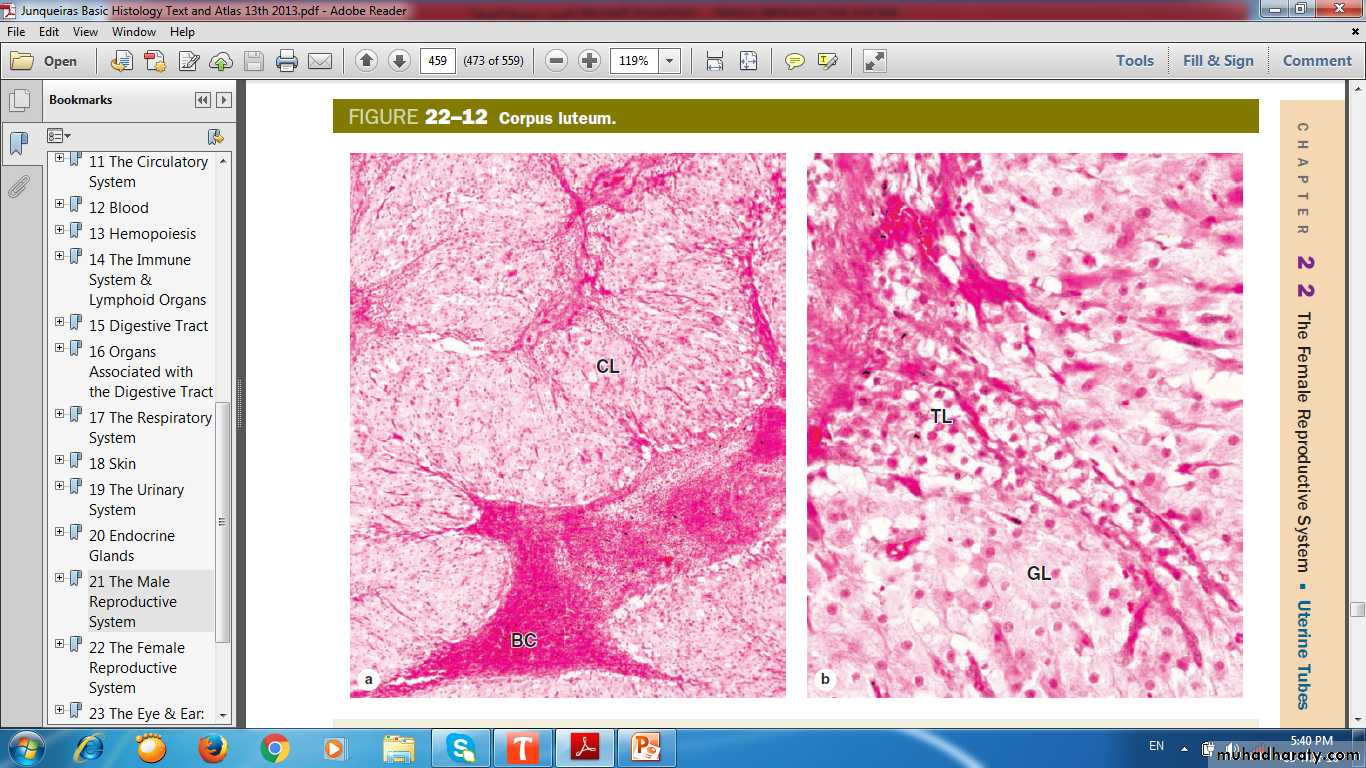This screenshot has width=1366, height=768.
Task: Go to previous page with up arrow
Action: click(366, 61)
